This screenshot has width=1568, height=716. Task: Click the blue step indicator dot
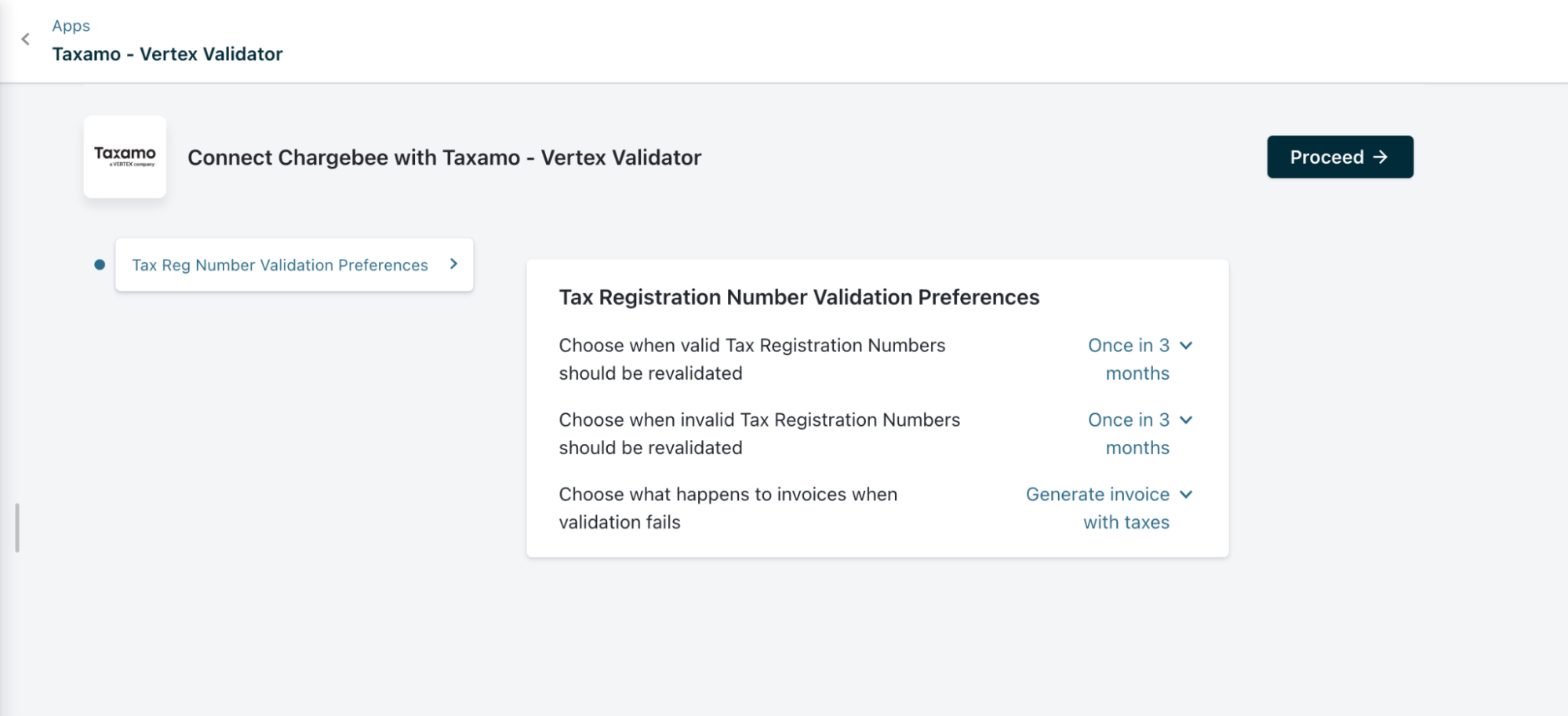coord(100,265)
